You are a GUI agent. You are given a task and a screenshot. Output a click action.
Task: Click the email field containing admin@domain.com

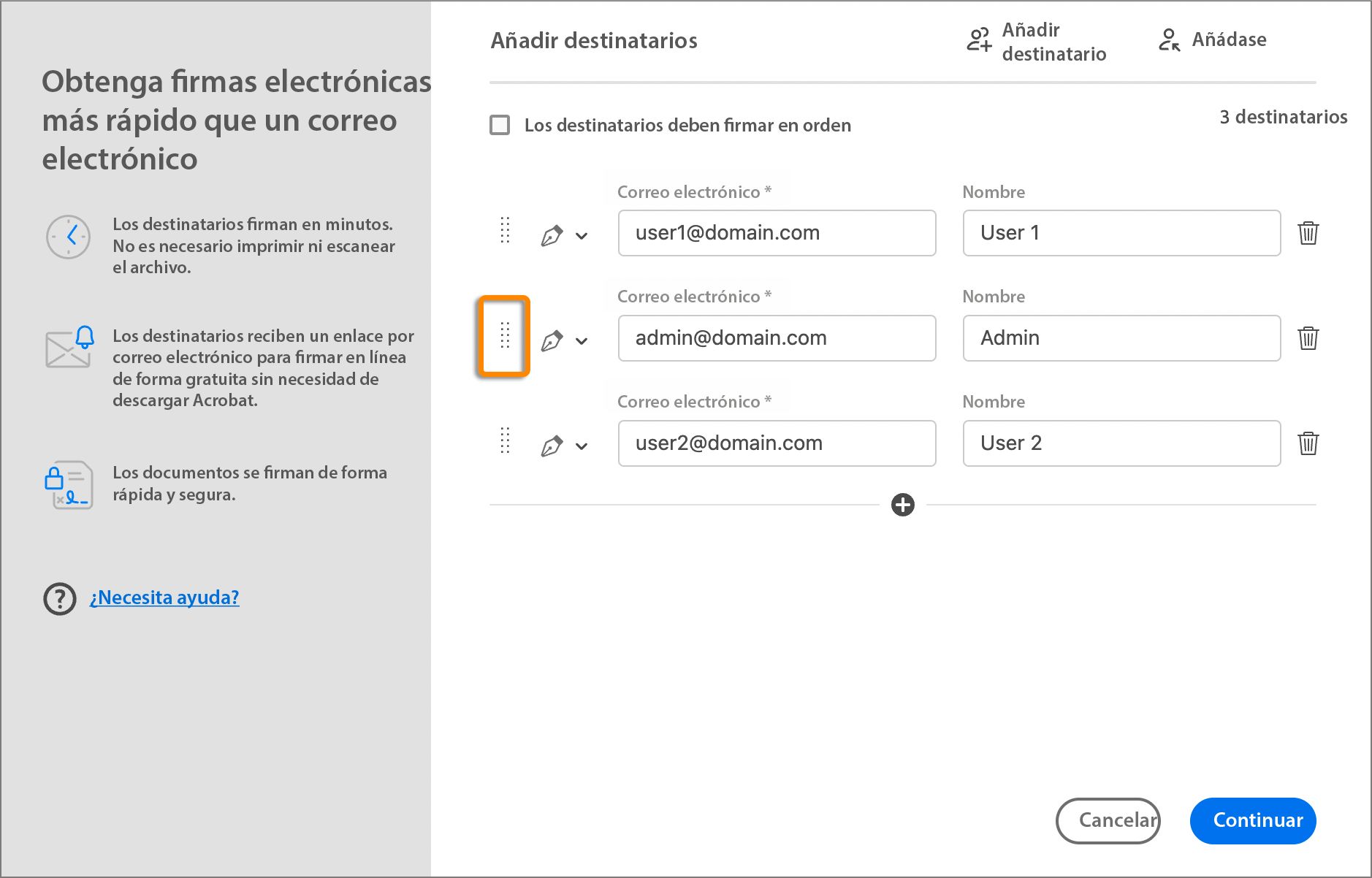[x=777, y=338]
